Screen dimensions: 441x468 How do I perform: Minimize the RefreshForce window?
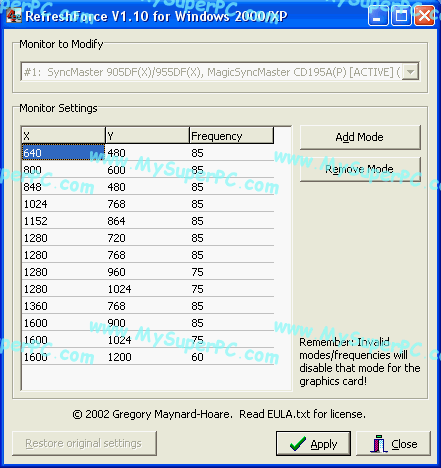click(378, 15)
